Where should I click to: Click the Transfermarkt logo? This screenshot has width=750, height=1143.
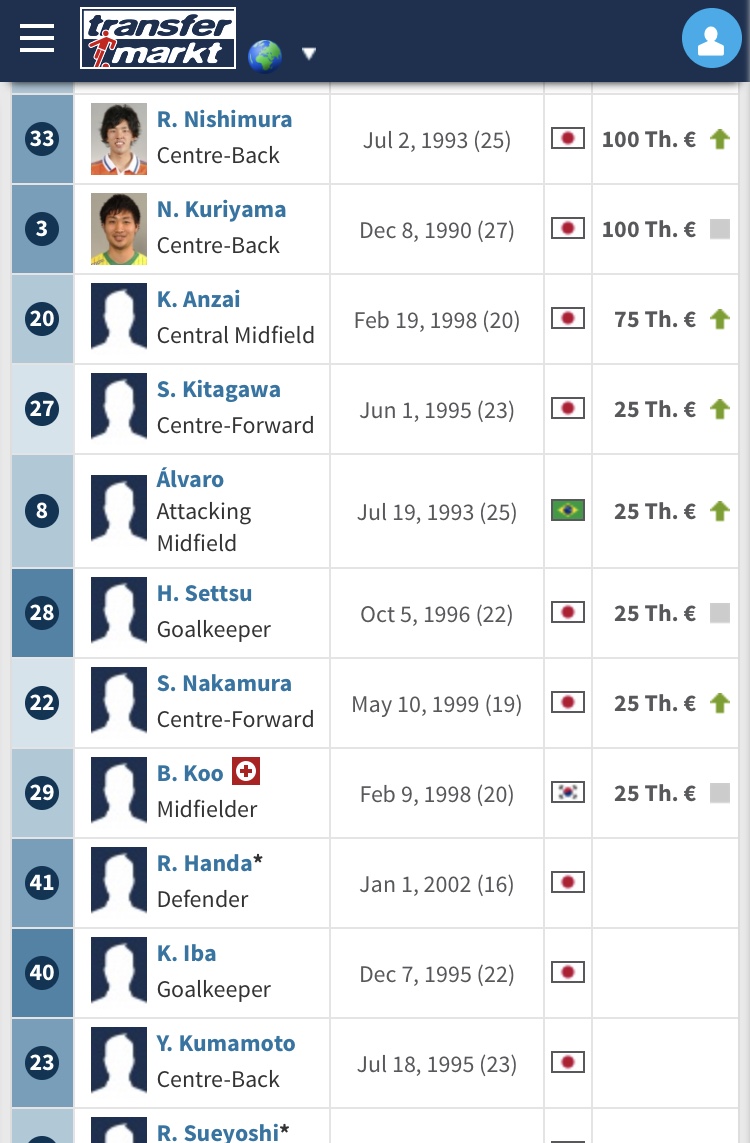click(x=158, y=38)
